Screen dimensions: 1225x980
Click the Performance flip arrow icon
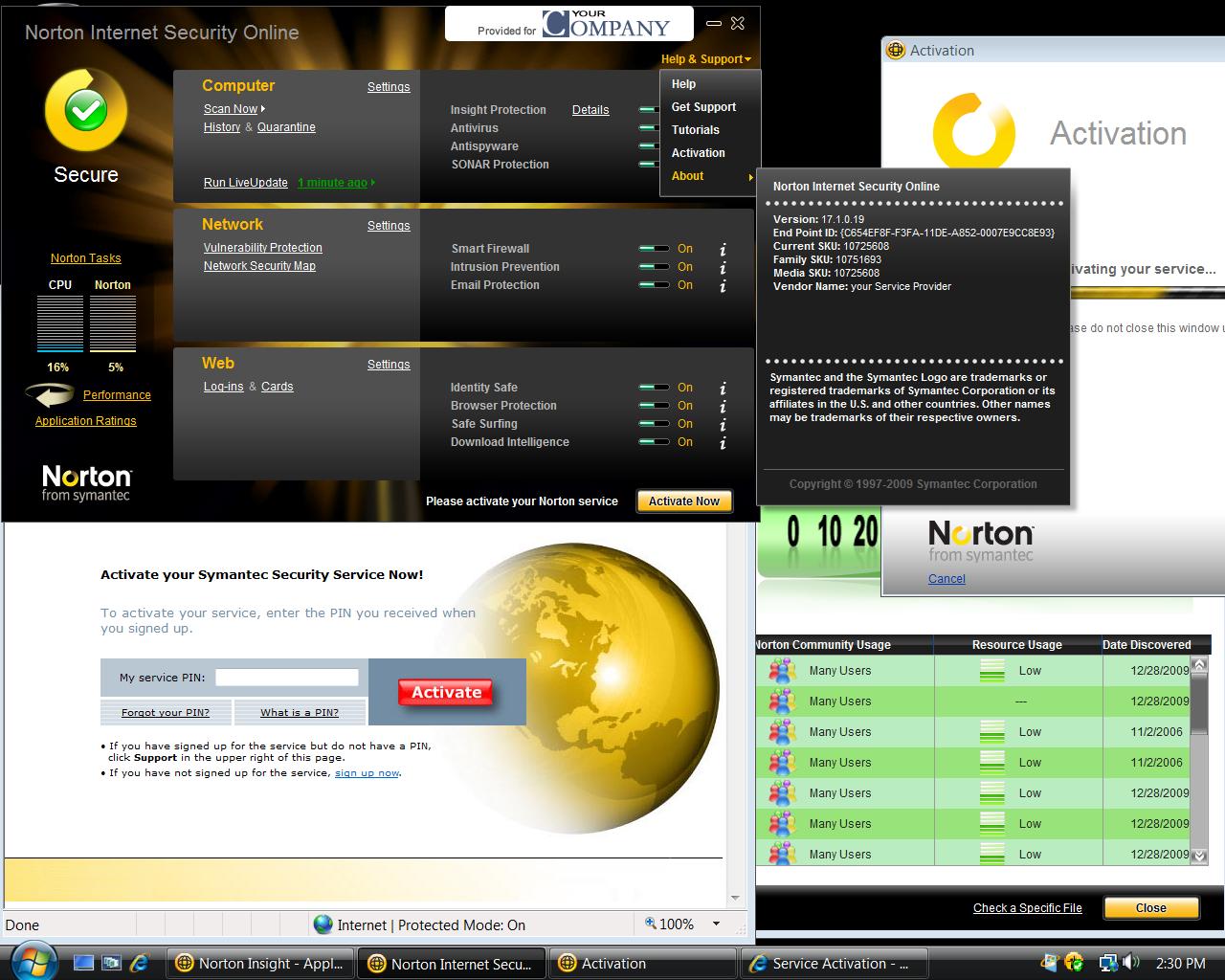[50, 394]
